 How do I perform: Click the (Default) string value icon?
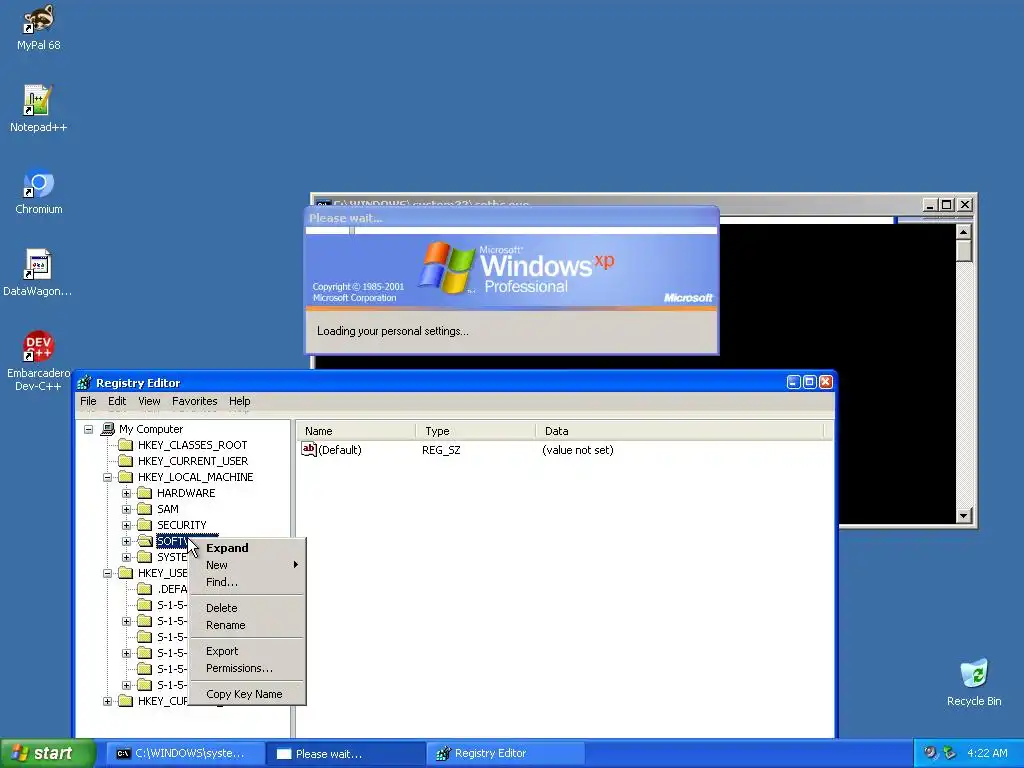(308, 449)
